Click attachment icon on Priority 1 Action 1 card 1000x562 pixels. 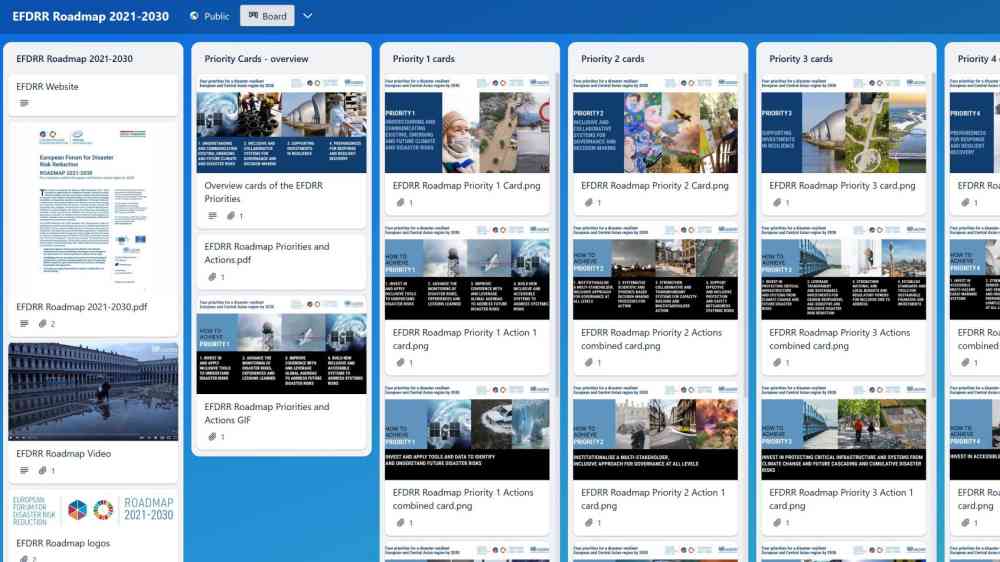click(401, 363)
